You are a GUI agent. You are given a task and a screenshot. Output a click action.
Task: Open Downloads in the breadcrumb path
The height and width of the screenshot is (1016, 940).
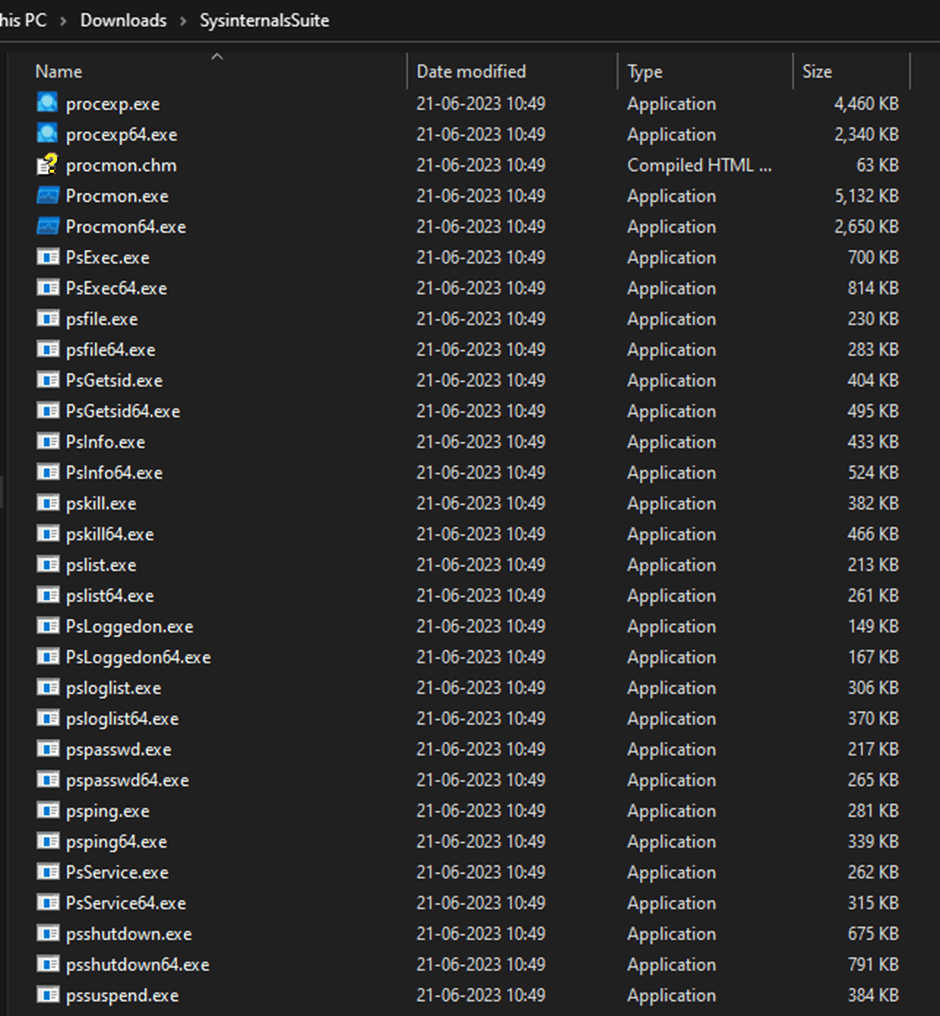click(123, 20)
